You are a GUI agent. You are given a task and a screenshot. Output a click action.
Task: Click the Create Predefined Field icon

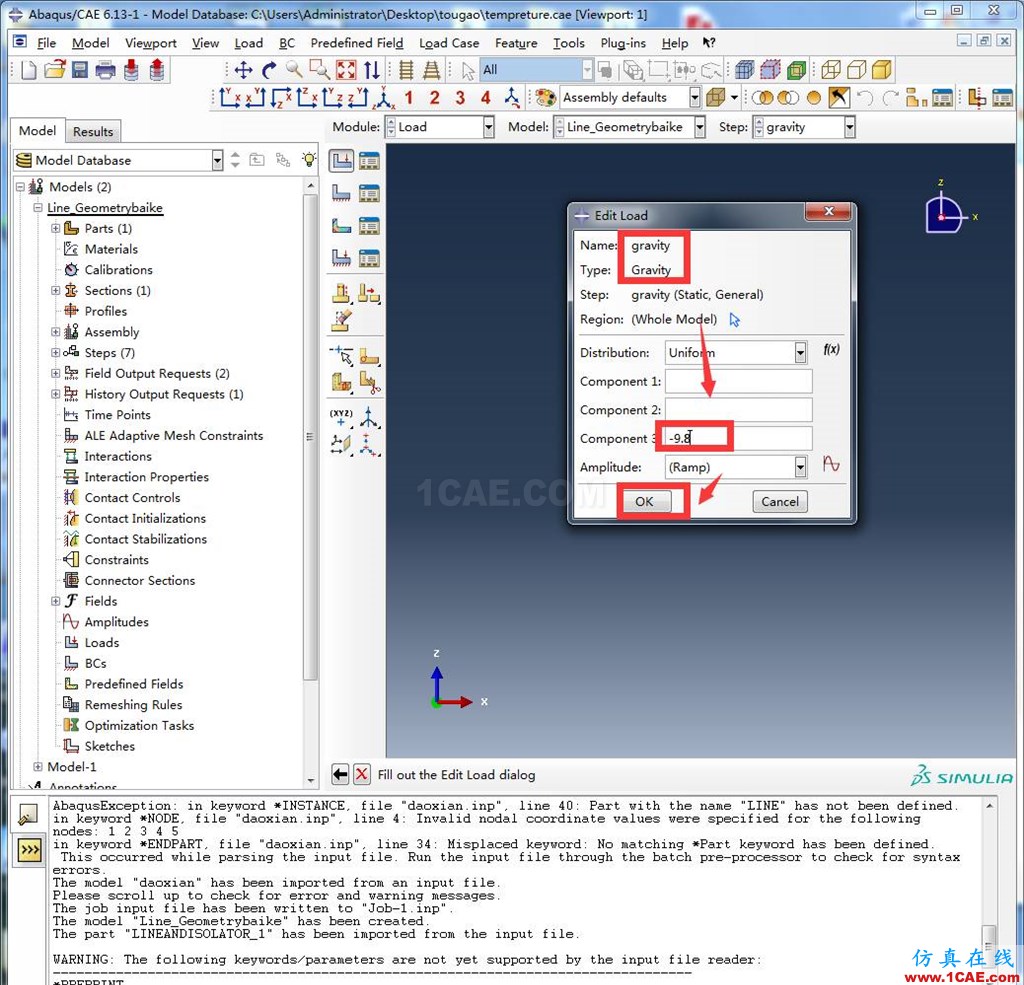coord(341,226)
